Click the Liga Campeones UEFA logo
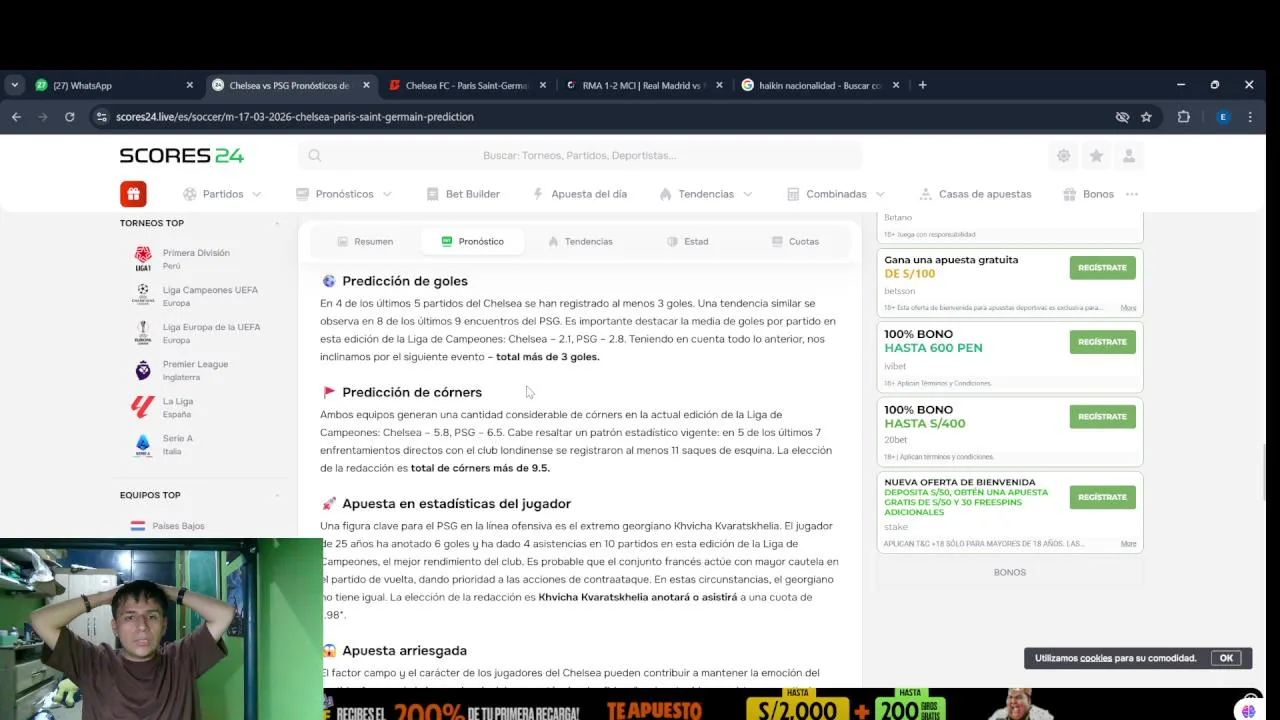This screenshot has width=1280, height=720. click(143, 296)
